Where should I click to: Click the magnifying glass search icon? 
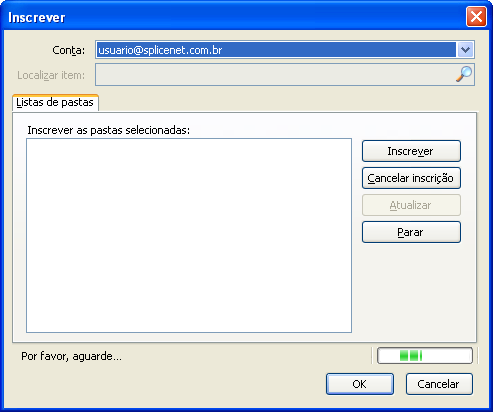(464, 74)
